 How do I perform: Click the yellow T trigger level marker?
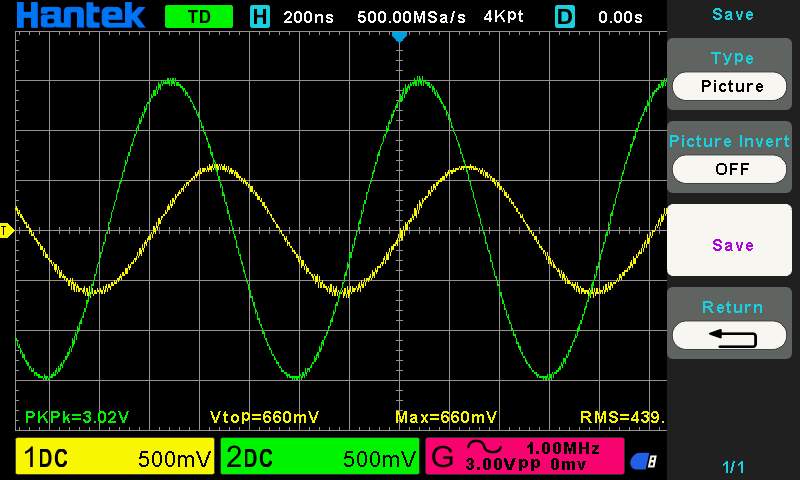(6, 231)
